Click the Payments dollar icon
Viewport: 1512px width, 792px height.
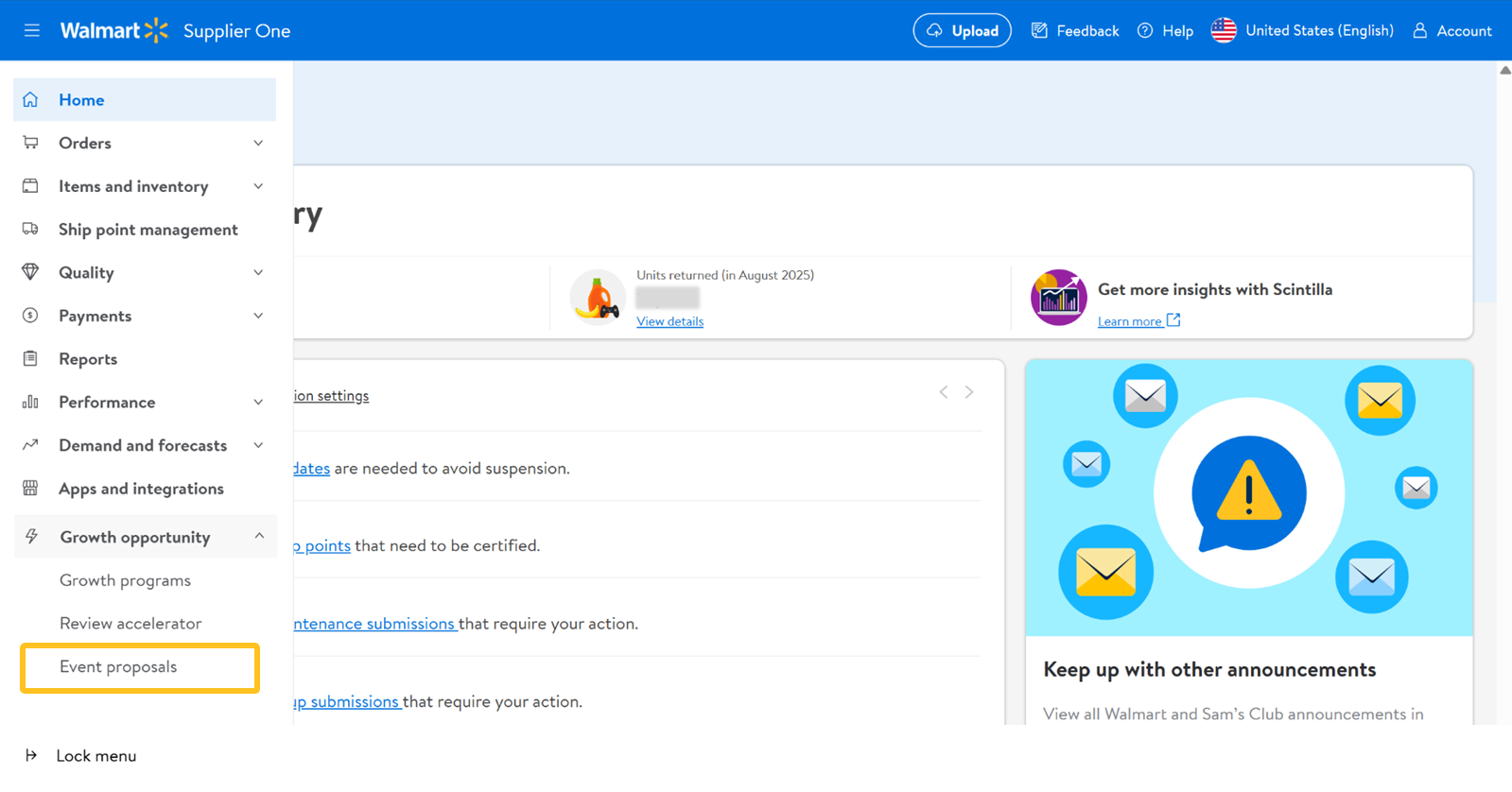[30, 316]
